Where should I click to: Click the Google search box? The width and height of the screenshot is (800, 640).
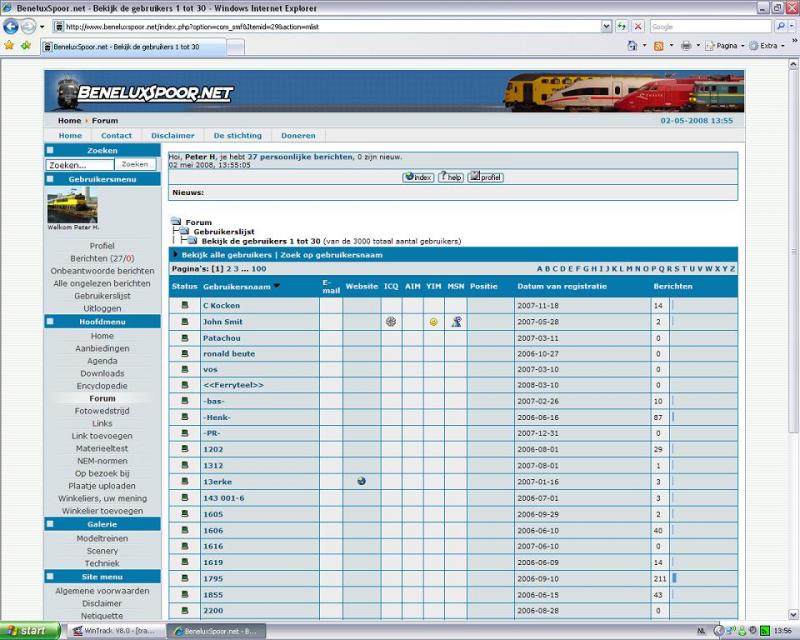(710, 26)
